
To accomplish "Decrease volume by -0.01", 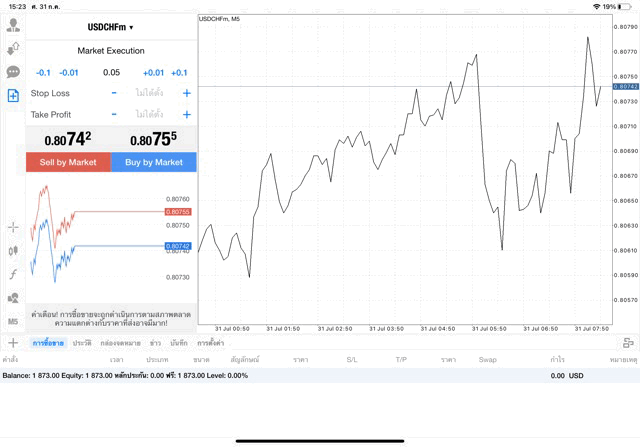I will coord(69,73).
